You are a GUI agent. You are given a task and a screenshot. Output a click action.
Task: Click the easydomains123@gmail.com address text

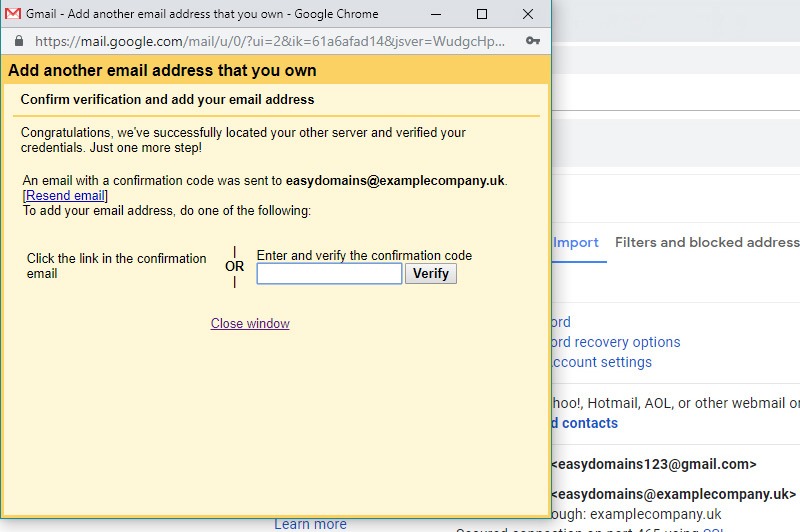pyautogui.click(x=654, y=464)
